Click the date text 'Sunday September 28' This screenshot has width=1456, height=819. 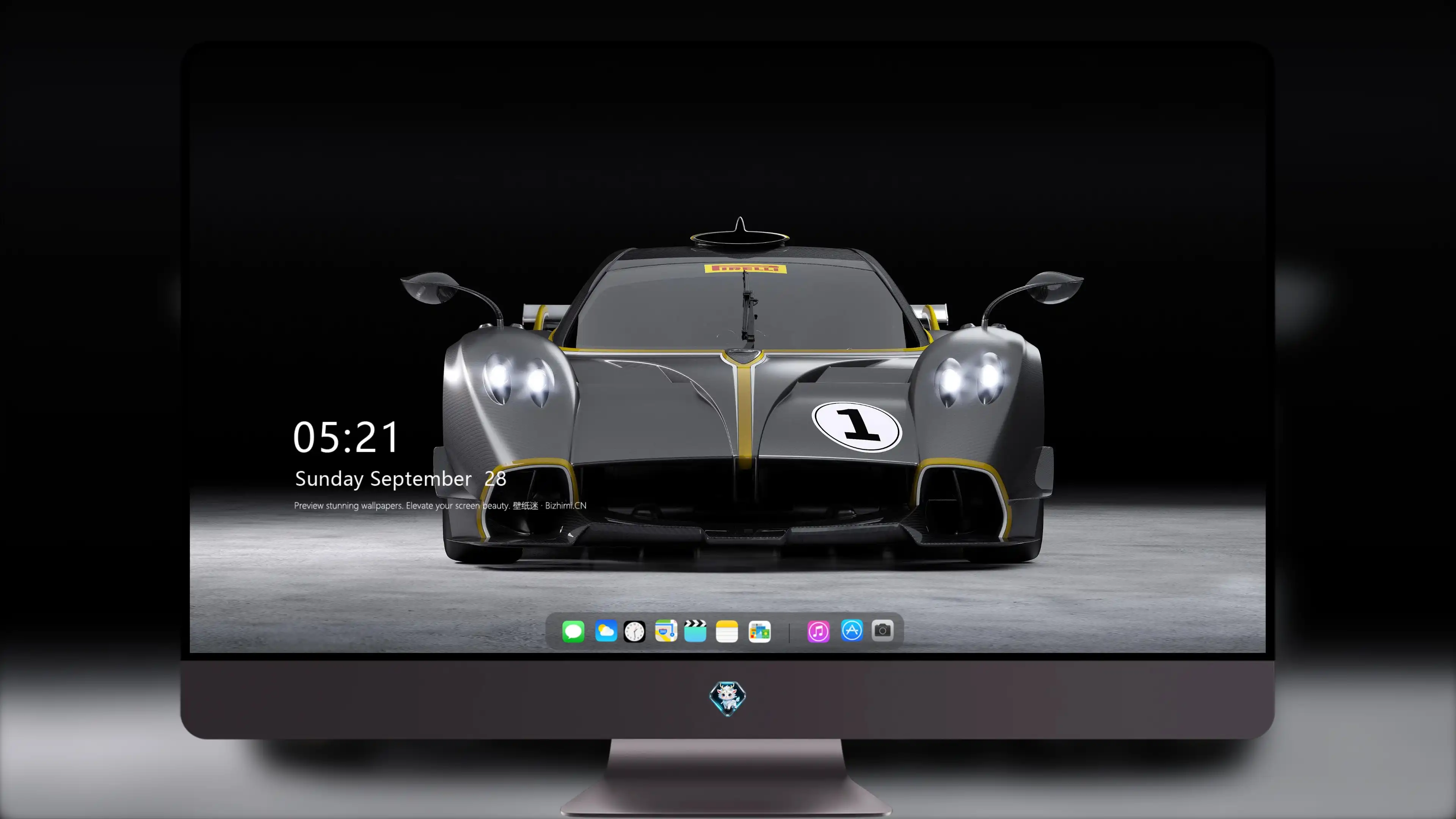click(401, 479)
